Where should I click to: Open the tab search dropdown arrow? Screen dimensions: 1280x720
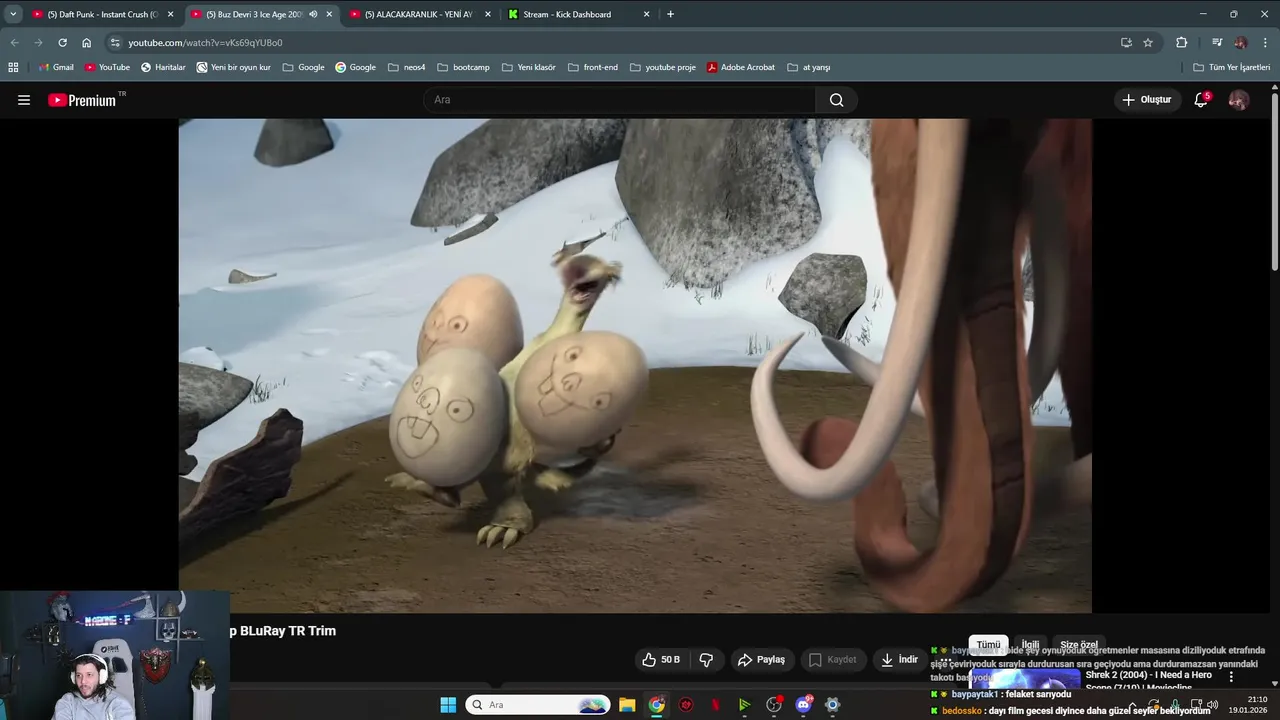tap(13, 14)
